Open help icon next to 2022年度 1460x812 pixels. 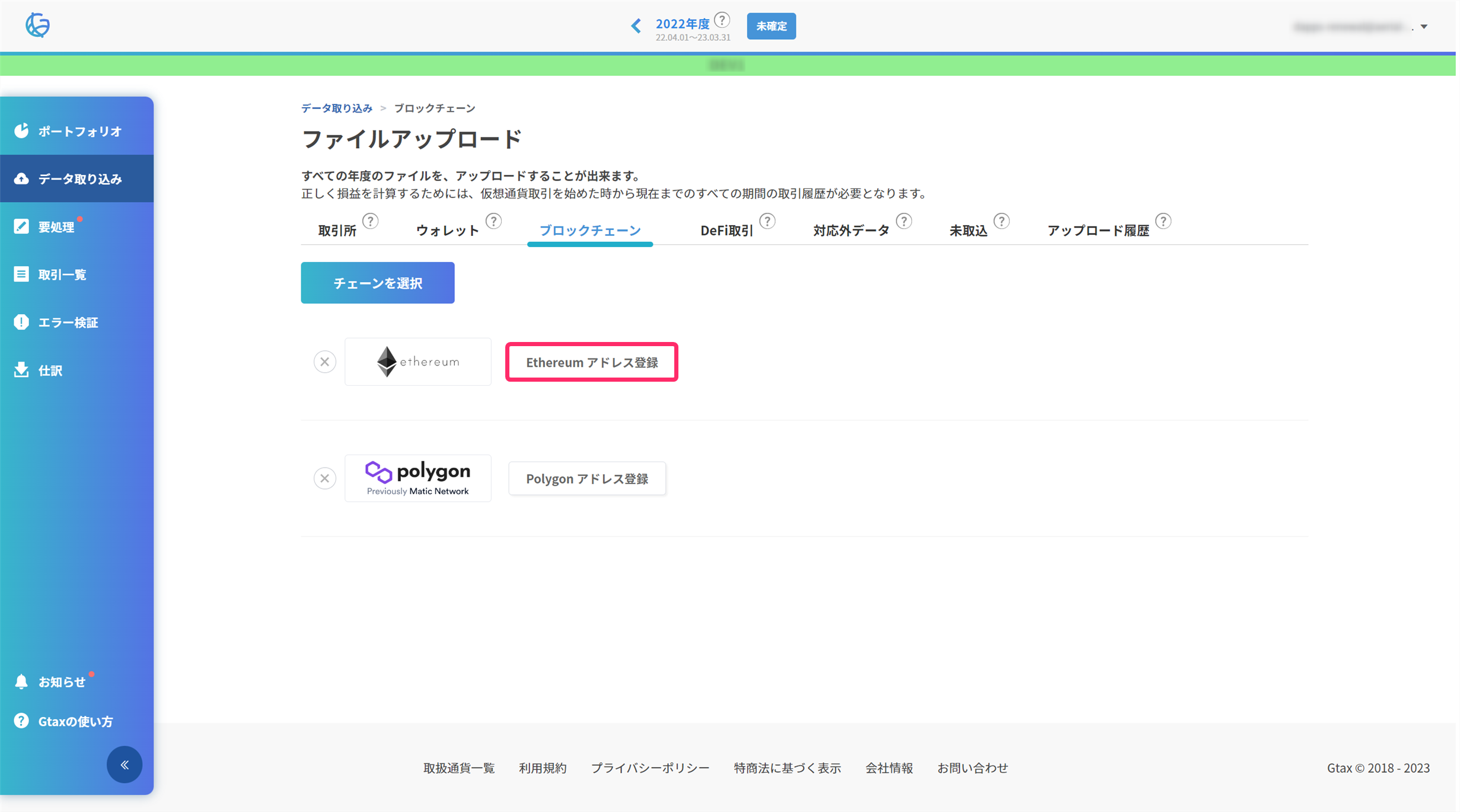coord(722,20)
